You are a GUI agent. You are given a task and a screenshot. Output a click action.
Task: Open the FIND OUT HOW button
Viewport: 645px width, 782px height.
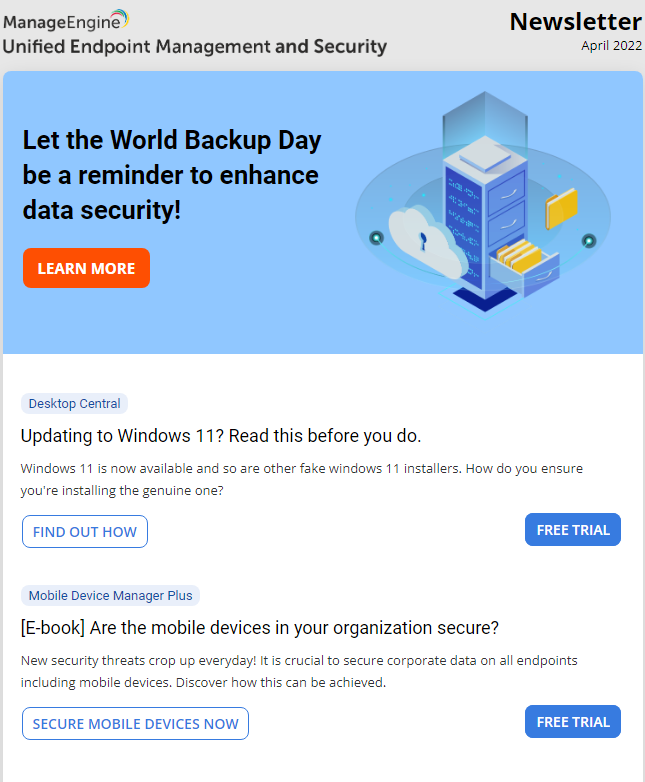point(85,532)
